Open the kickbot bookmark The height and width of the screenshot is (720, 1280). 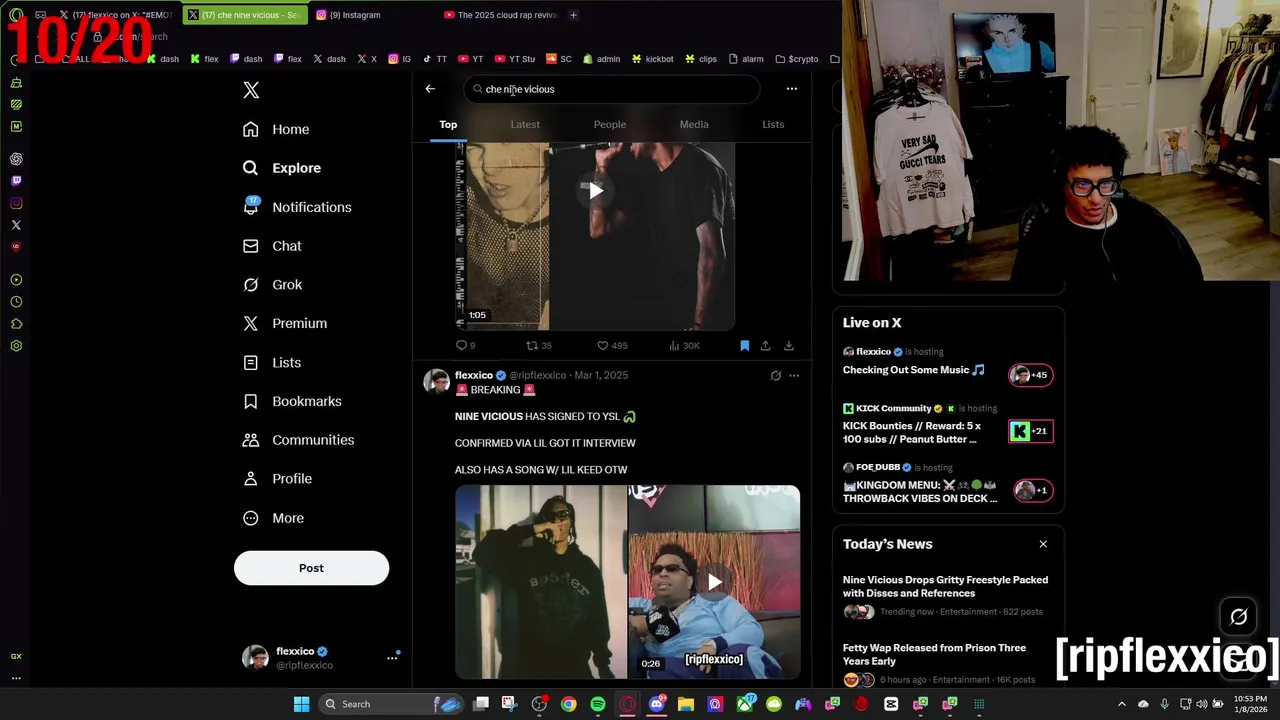[653, 59]
